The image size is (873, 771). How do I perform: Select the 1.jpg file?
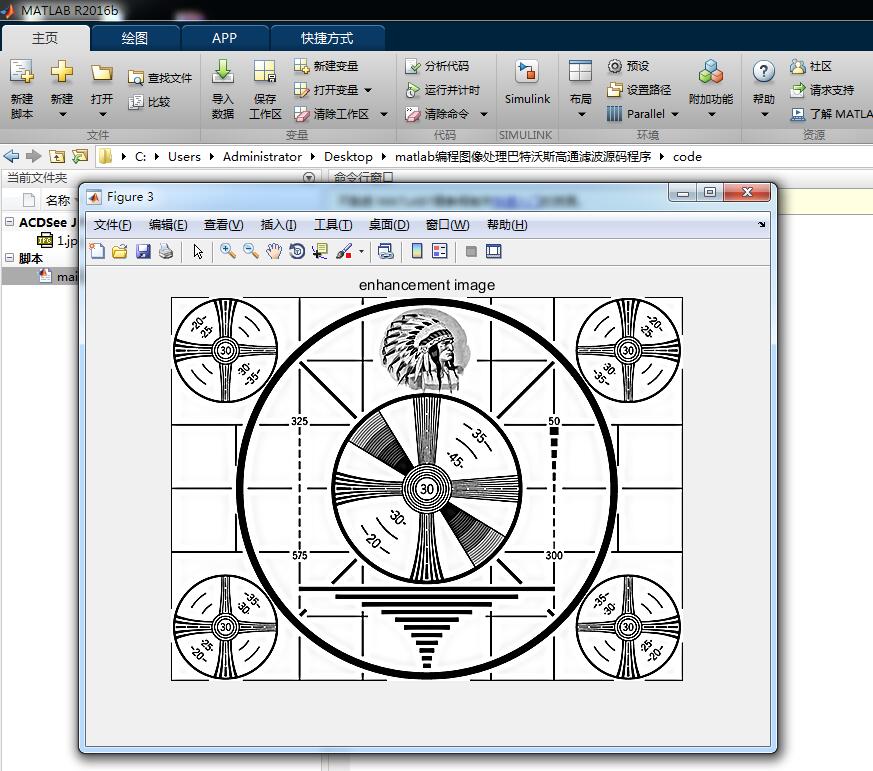tap(57, 240)
